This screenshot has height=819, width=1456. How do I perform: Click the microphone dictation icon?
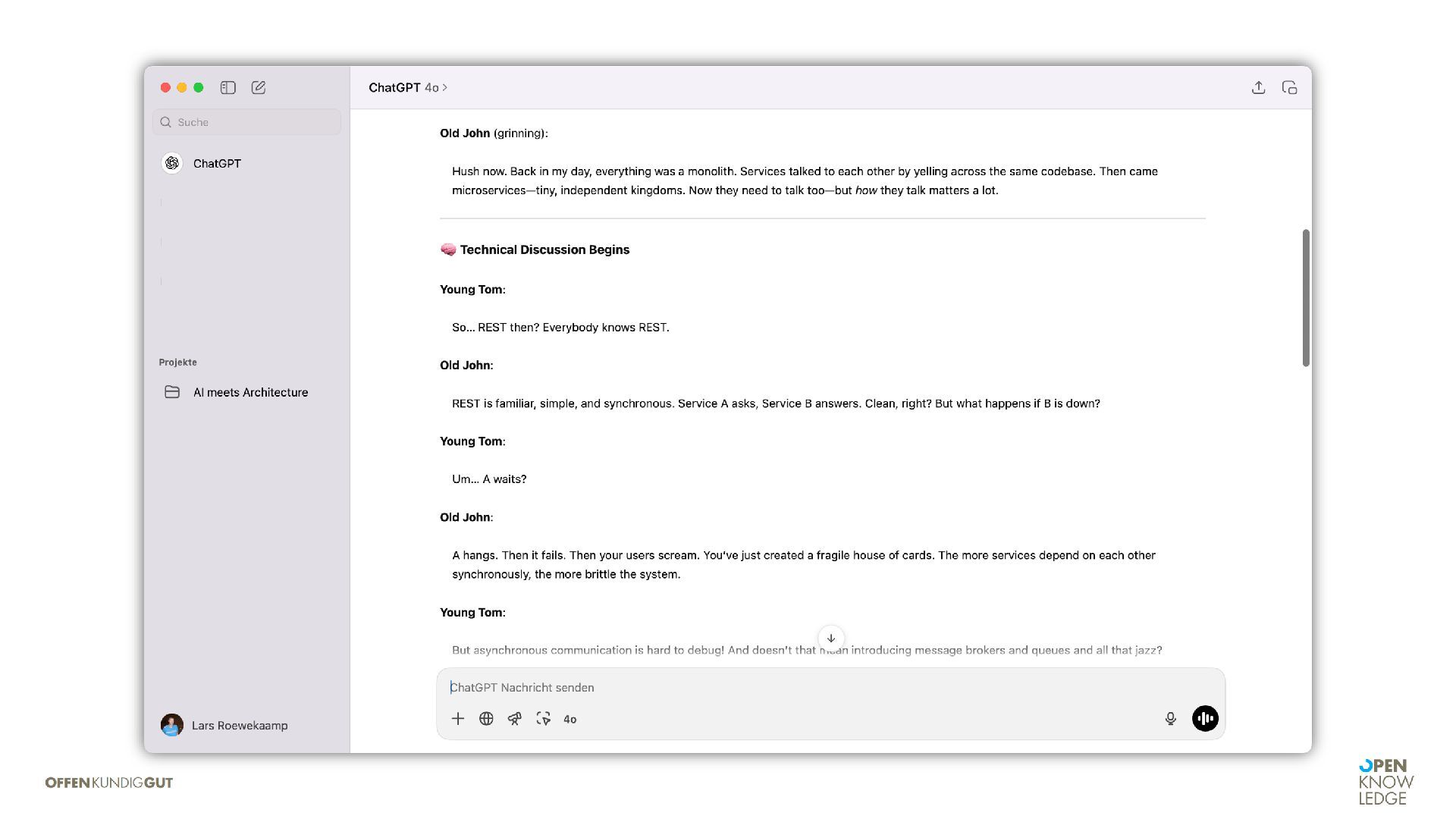coord(1170,719)
